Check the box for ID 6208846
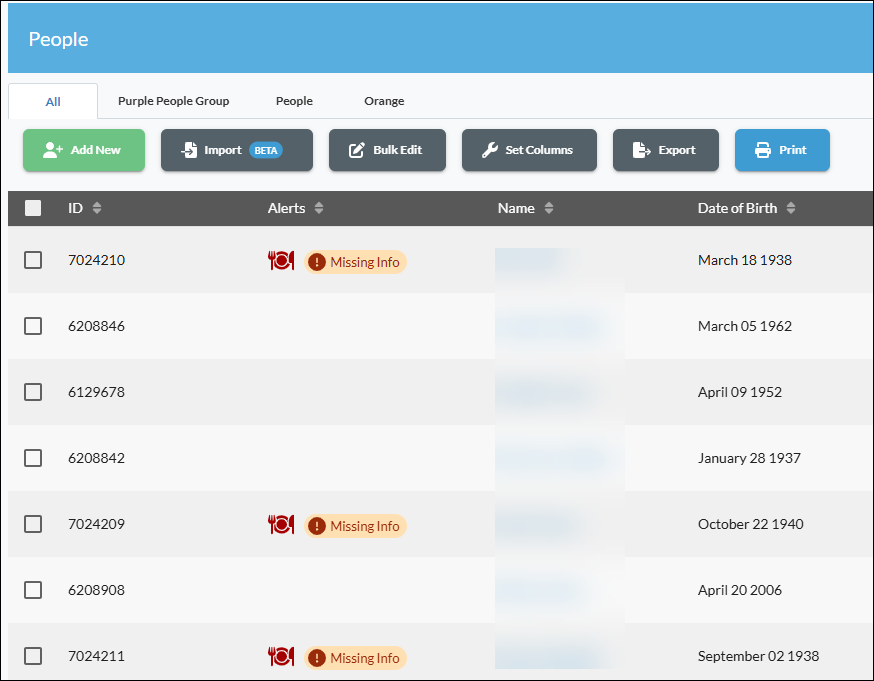This screenshot has width=874, height=681. tap(33, 326)
